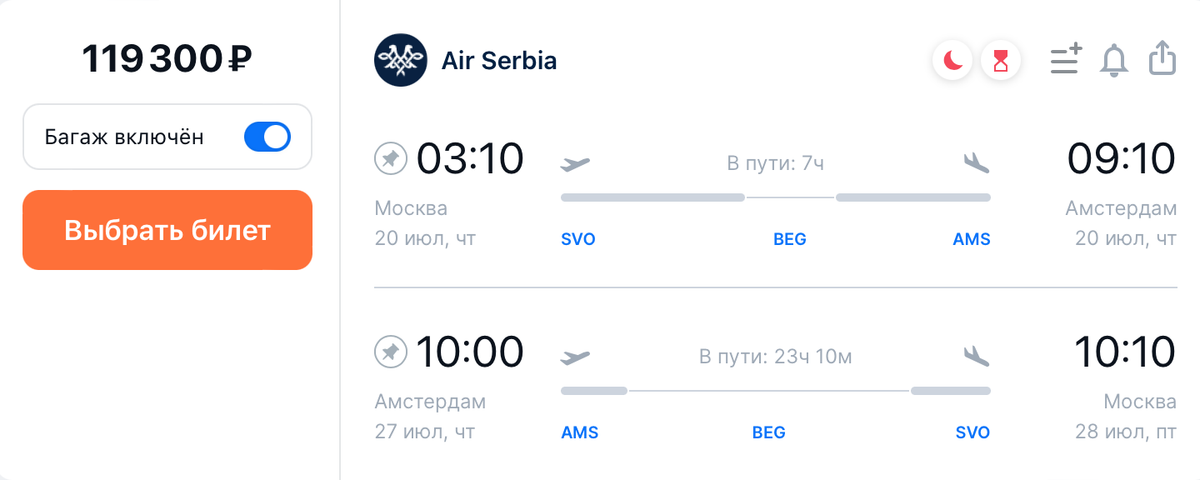The image size is (1200, 480).
Task: Click the red moon night-flight badge
Action: tap(953, 62)
